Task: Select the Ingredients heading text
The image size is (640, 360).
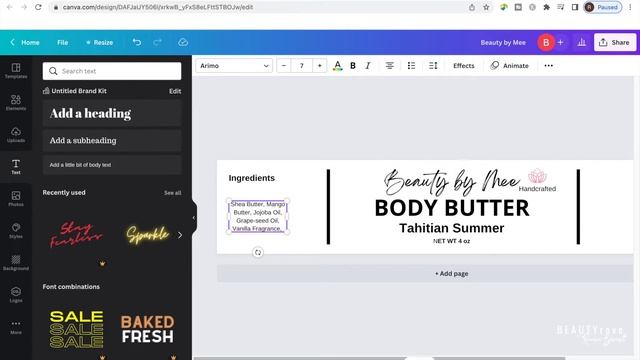Action: click(252, 178)
